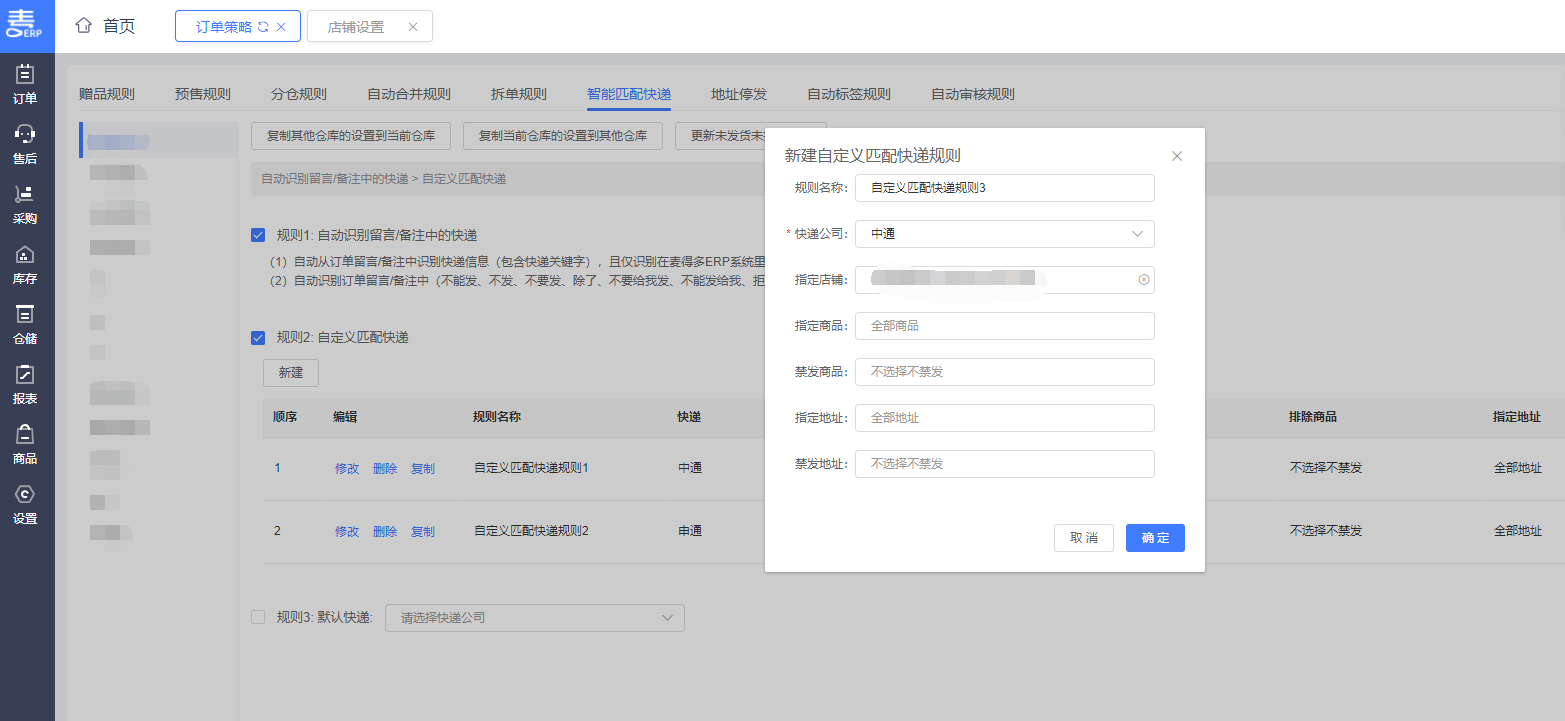The width and height of the screenshot is (1565, 721).
Task: Clear the 指定店铺 field selection
Action: [x=1144, y=280]
